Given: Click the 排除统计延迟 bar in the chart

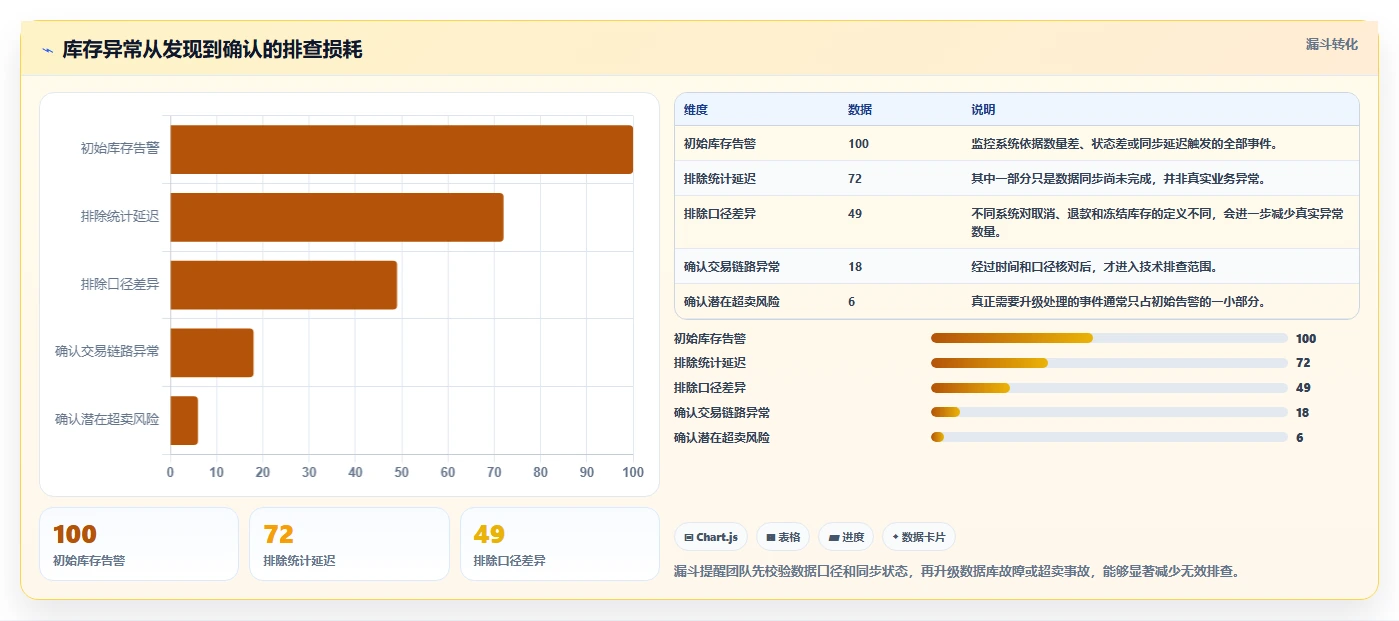Looking at the screenshot, I should click(x=336, y=217).
